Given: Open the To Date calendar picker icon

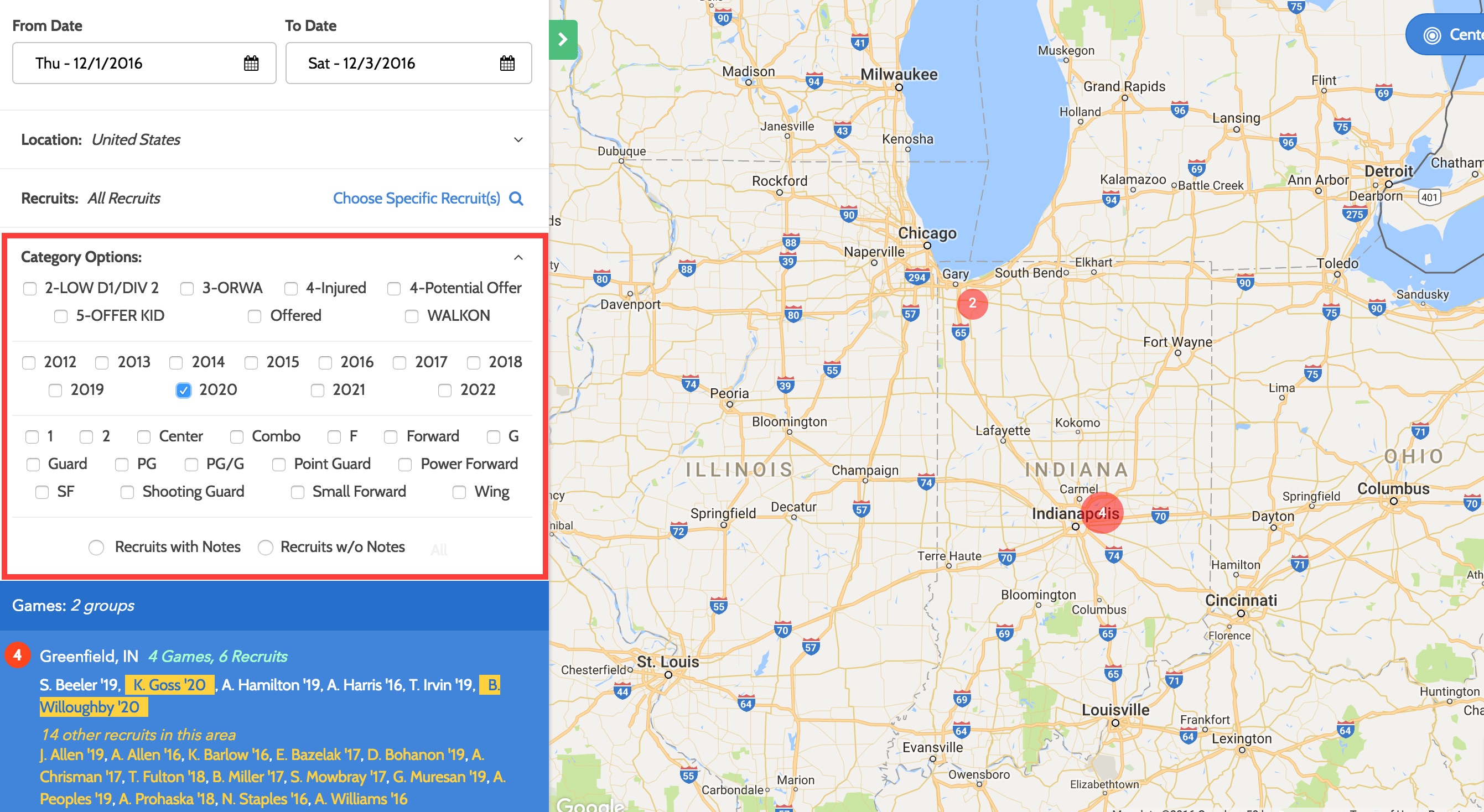Looking at the screenshot, I should coord(507,63).
